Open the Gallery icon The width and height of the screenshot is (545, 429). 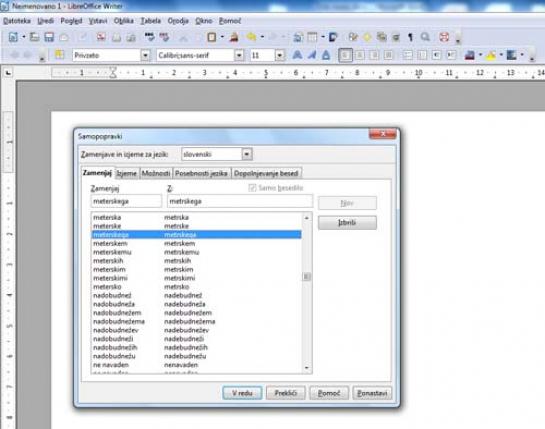[382, 37]
